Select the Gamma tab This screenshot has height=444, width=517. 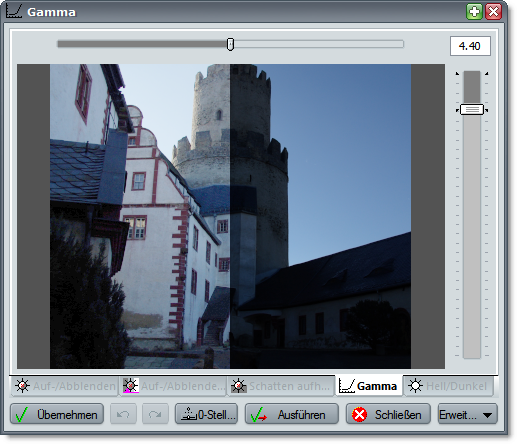point(369,386)
